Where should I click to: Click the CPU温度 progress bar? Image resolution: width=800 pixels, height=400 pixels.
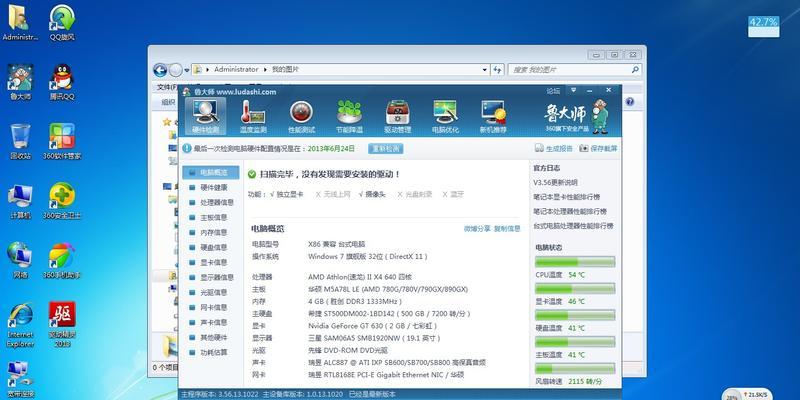574,262
